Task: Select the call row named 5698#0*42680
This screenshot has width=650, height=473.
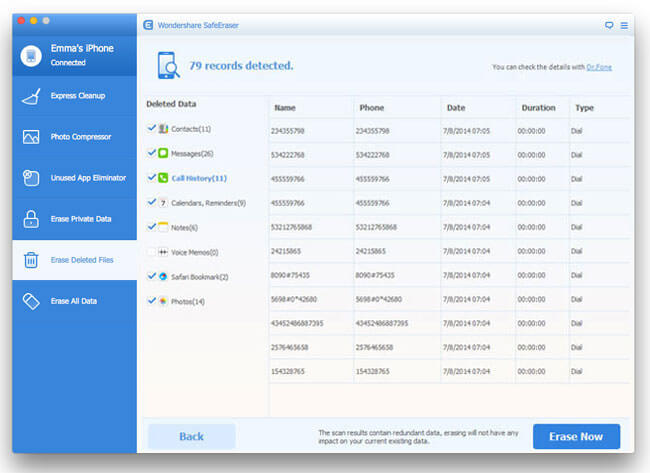Action: tap(449, 299)
